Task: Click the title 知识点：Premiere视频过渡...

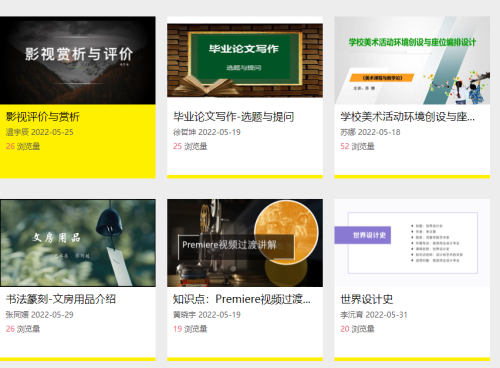Action: point(242,299)
